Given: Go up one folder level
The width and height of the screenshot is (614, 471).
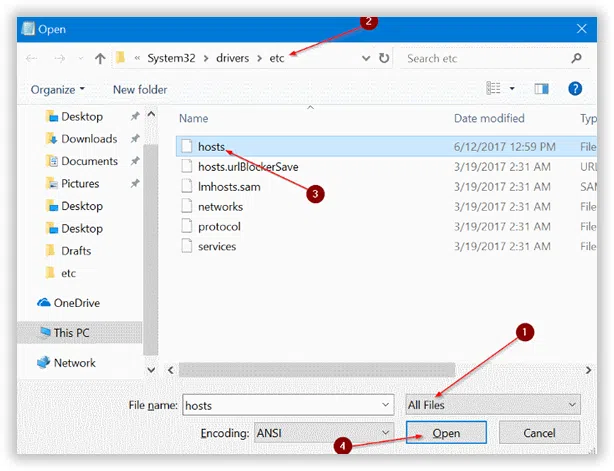Looking at the screenshot, I should tap(100, 59).
